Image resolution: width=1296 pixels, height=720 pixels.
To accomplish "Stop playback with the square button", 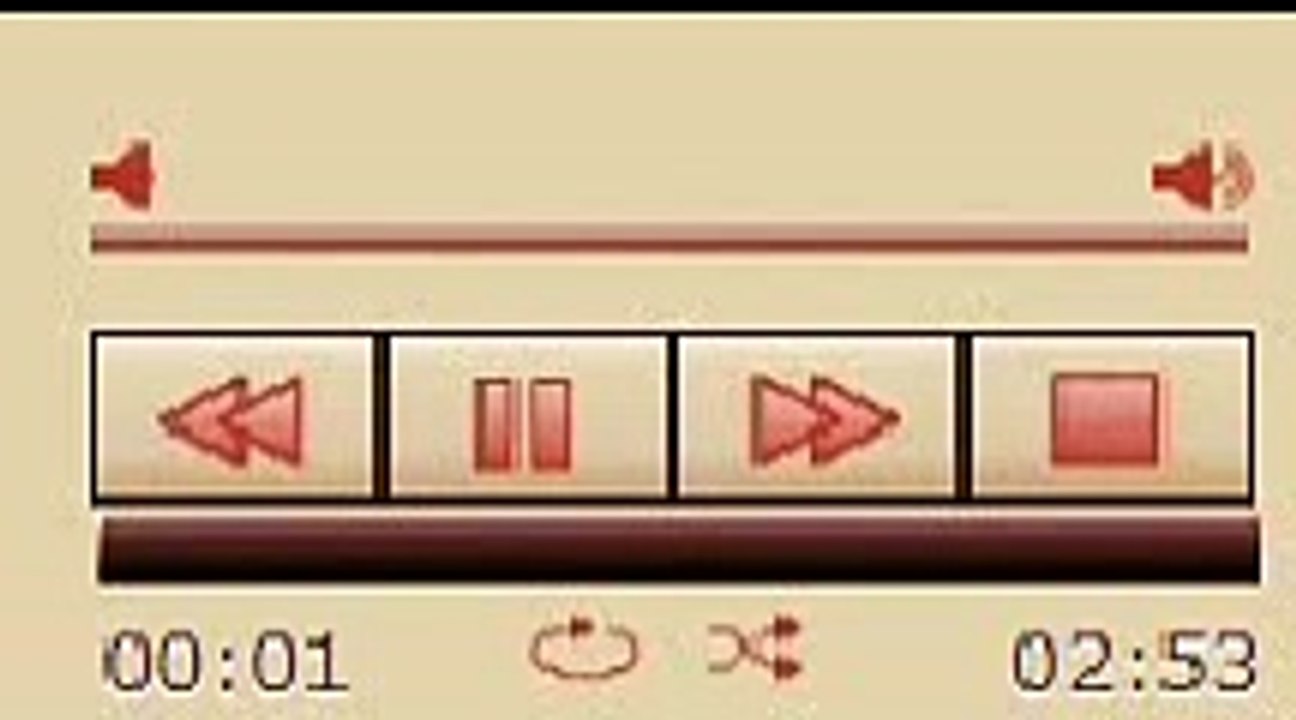I will pos(1110,417).
